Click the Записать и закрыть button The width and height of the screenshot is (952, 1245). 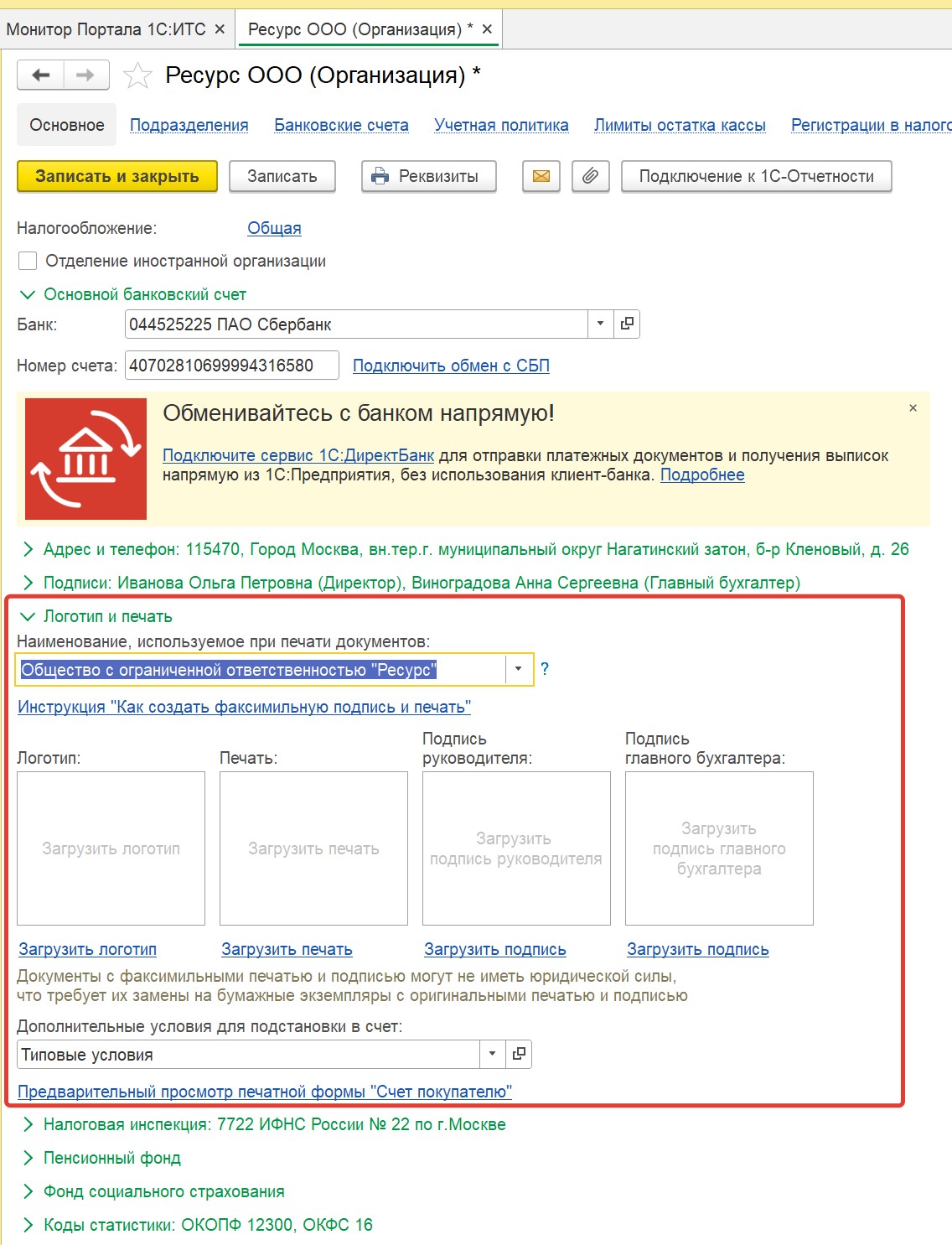tap(117, 176)
